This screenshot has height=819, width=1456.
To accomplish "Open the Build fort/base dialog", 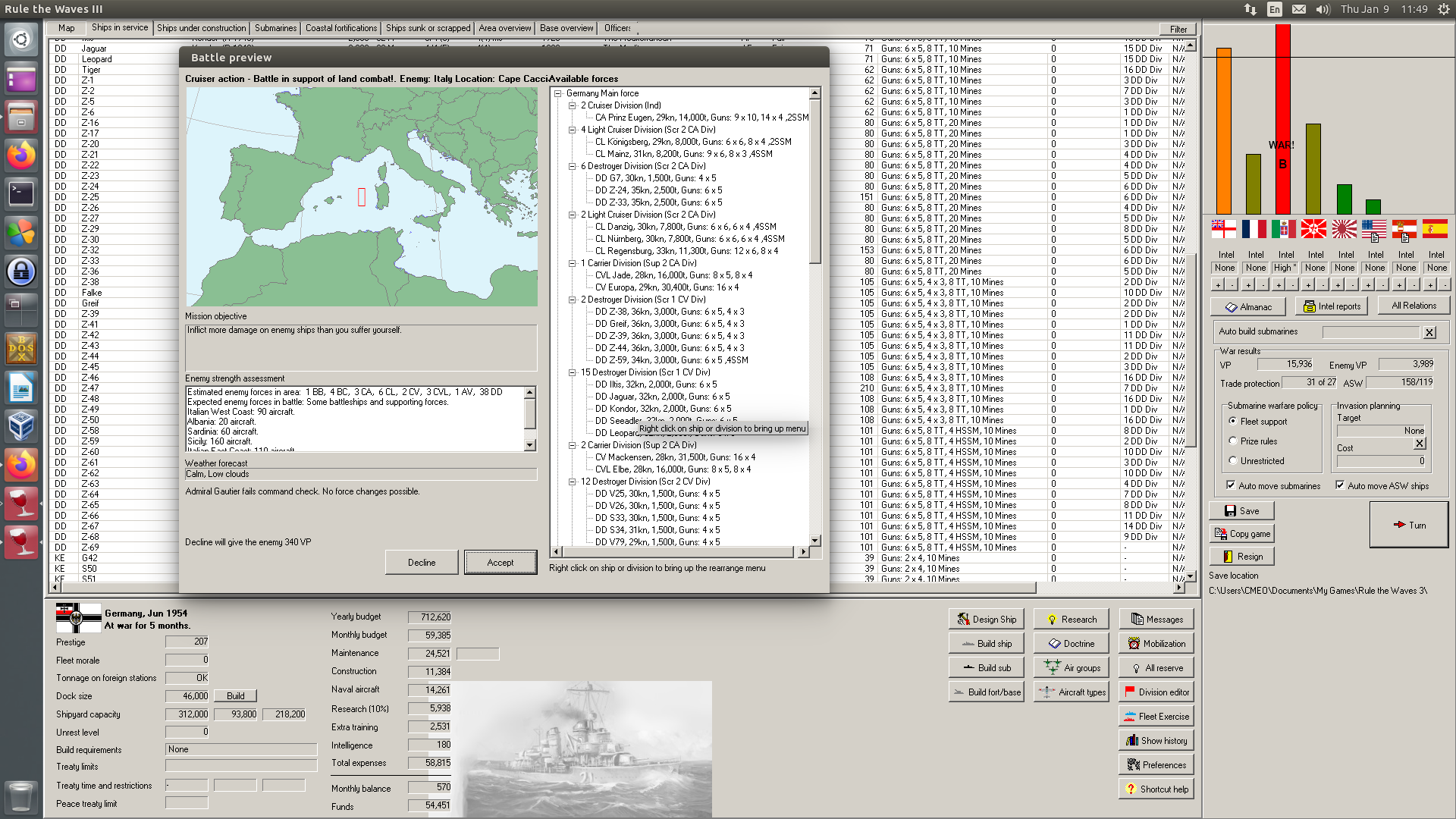I will (986, 692).
